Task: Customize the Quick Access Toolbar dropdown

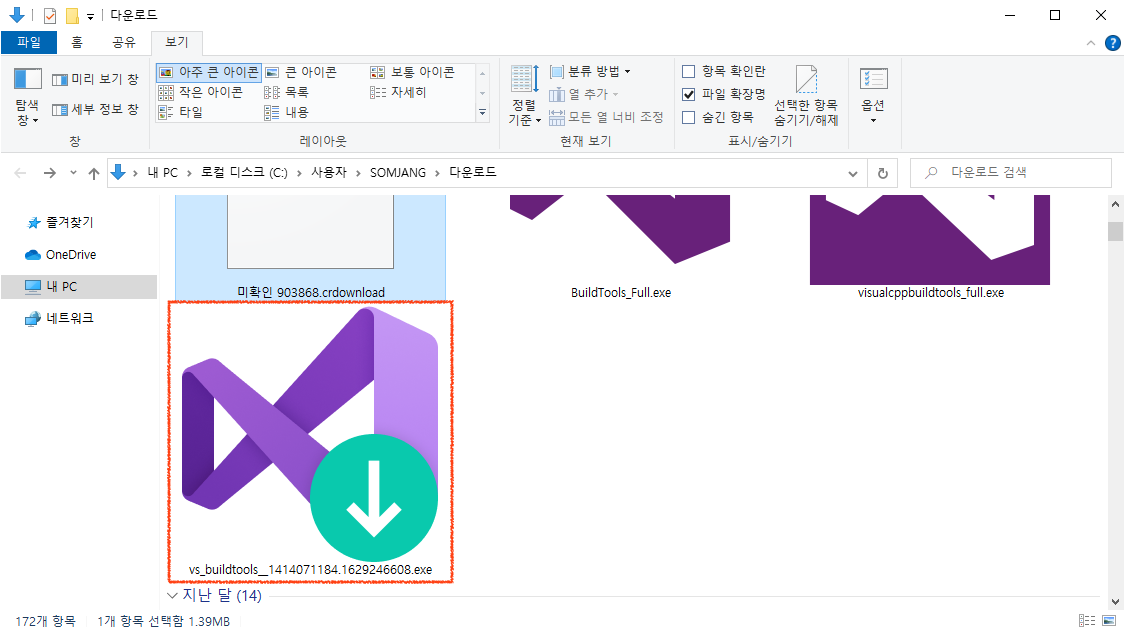Action: [x=90, y=16]
